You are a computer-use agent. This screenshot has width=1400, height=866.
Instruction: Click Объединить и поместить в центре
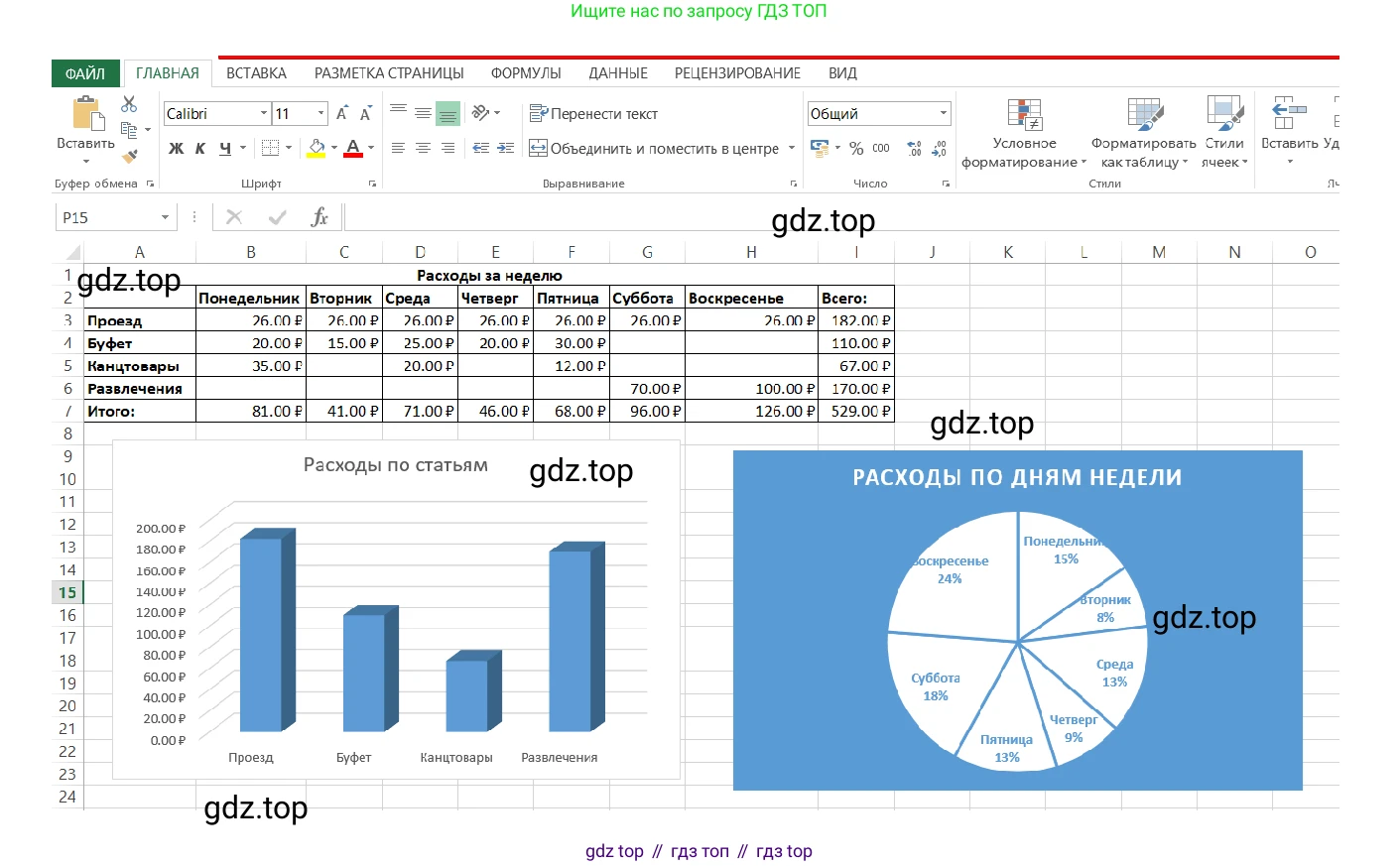click(x=654, y=148)
